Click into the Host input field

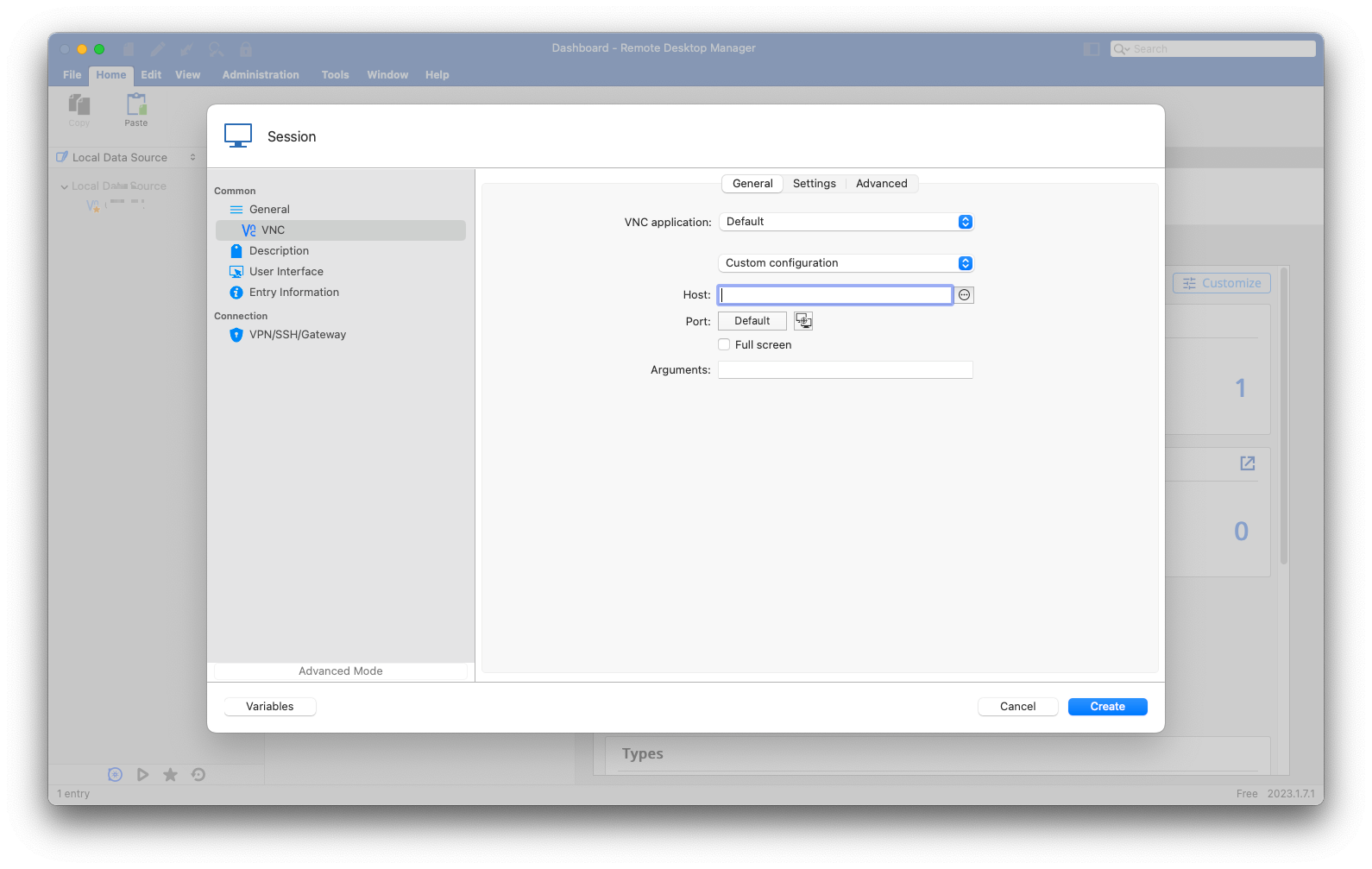click(835, 295)
